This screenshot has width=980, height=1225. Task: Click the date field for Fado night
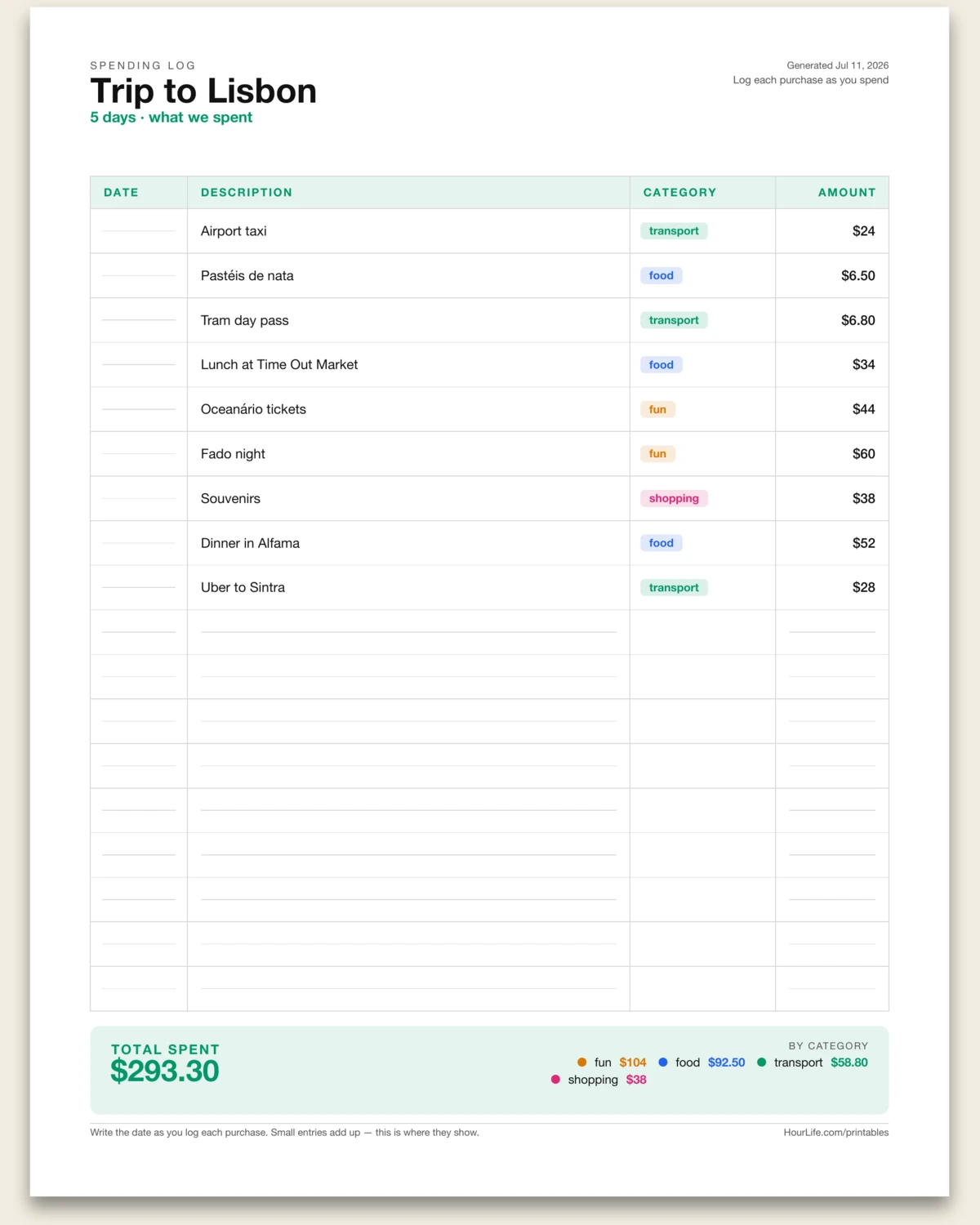[139, 454]
